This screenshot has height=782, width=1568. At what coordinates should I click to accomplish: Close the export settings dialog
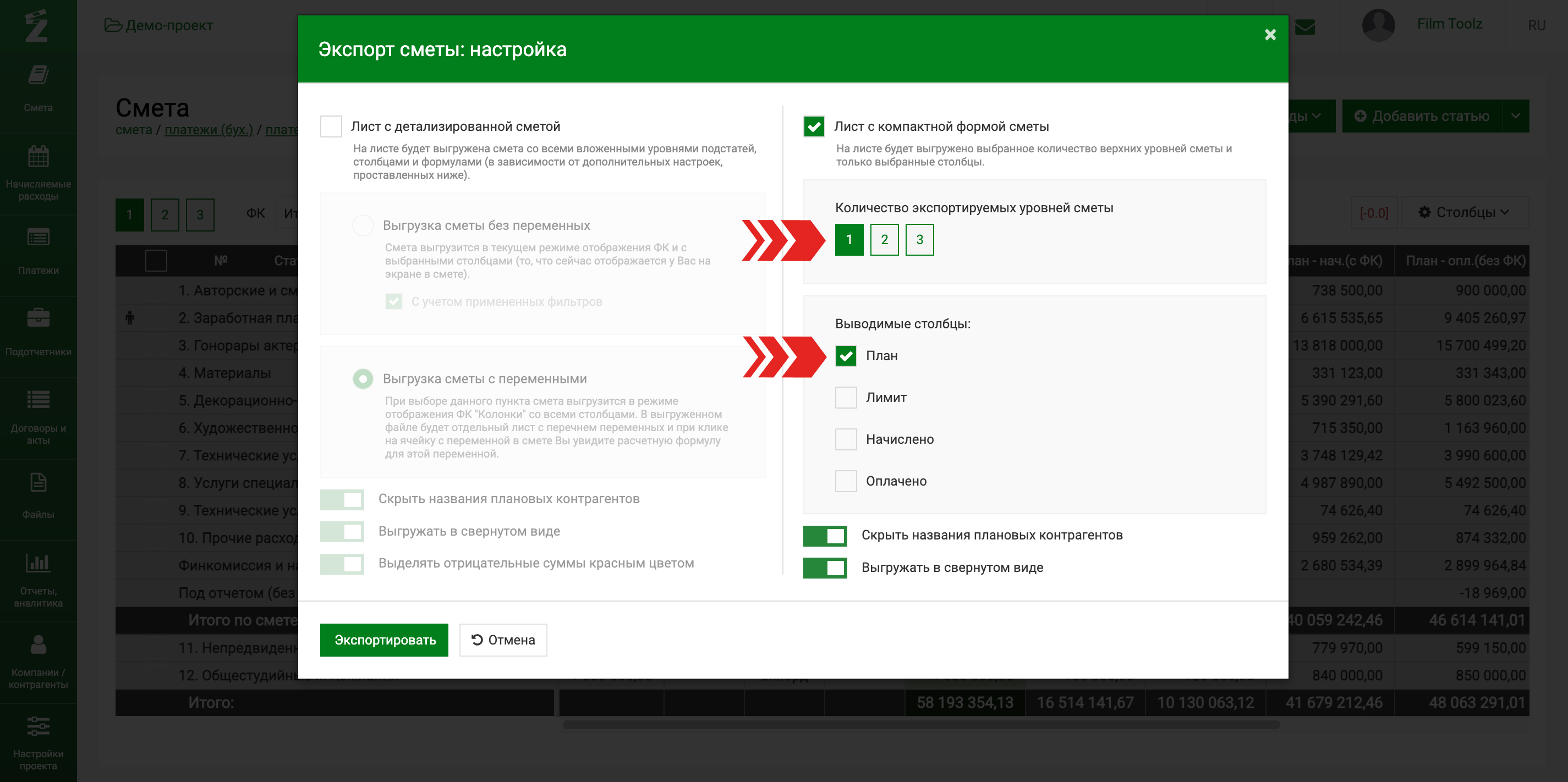(1270, 35)
